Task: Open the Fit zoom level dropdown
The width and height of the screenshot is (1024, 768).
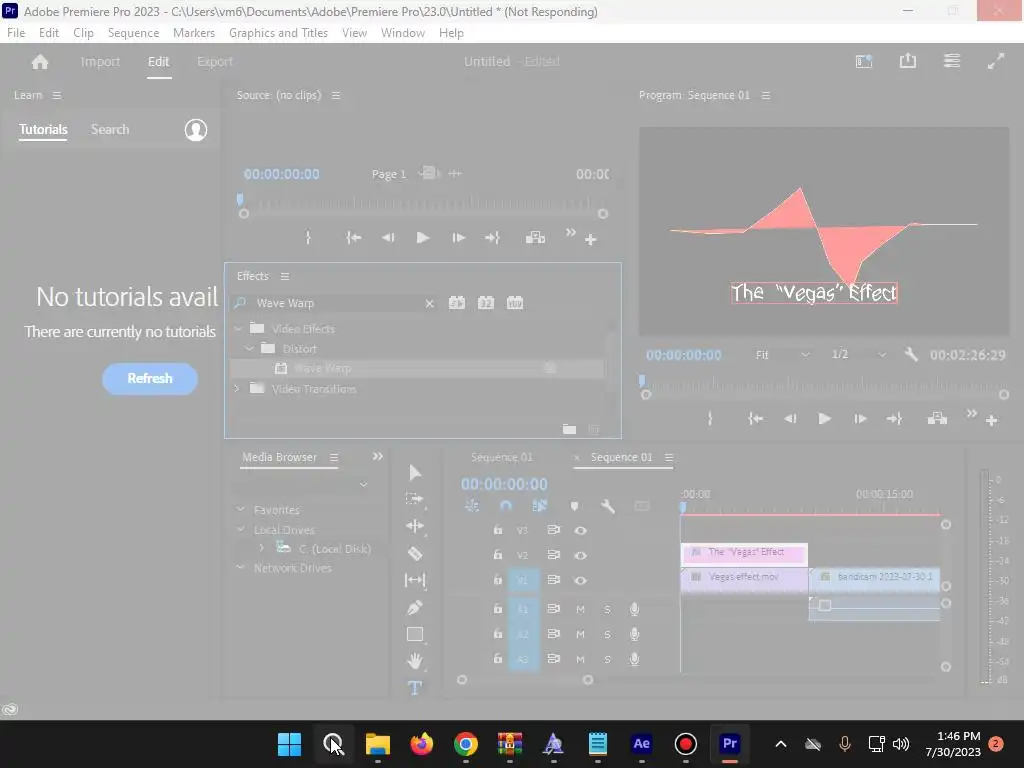Action: [782, 355]
